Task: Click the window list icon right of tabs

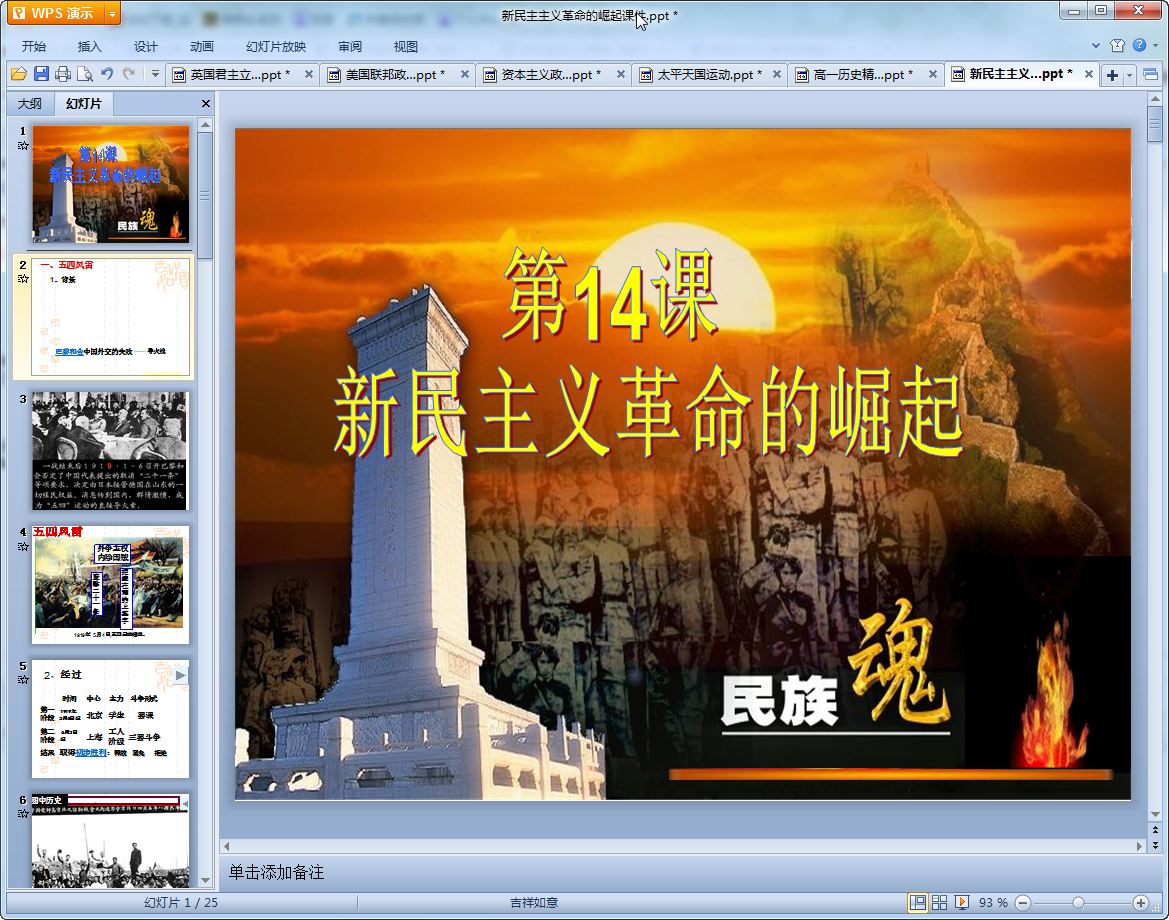Action: pos(1150,74)
